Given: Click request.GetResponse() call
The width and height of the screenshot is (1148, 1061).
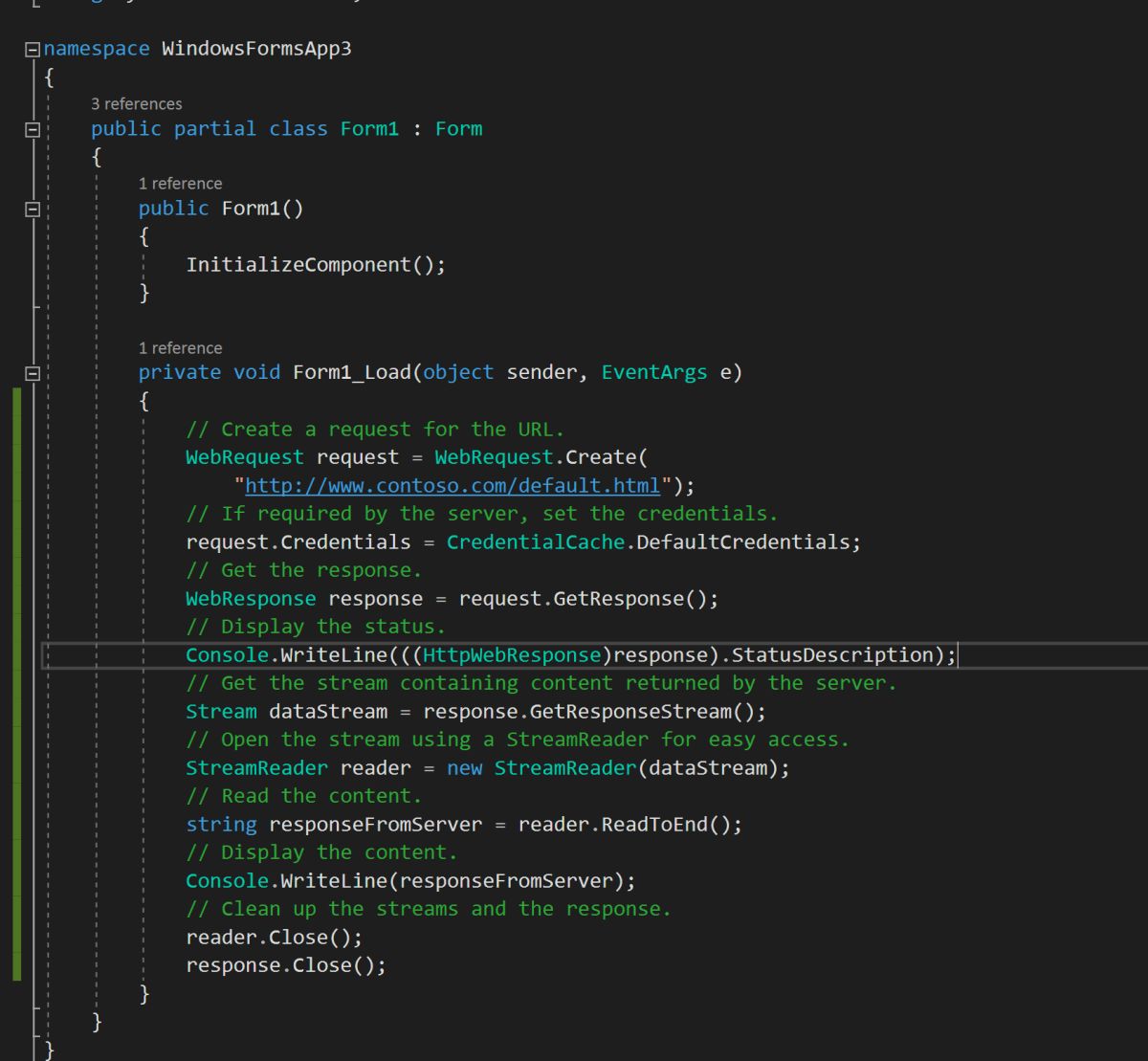Looking at the screenshot, I should click(585, 599).
